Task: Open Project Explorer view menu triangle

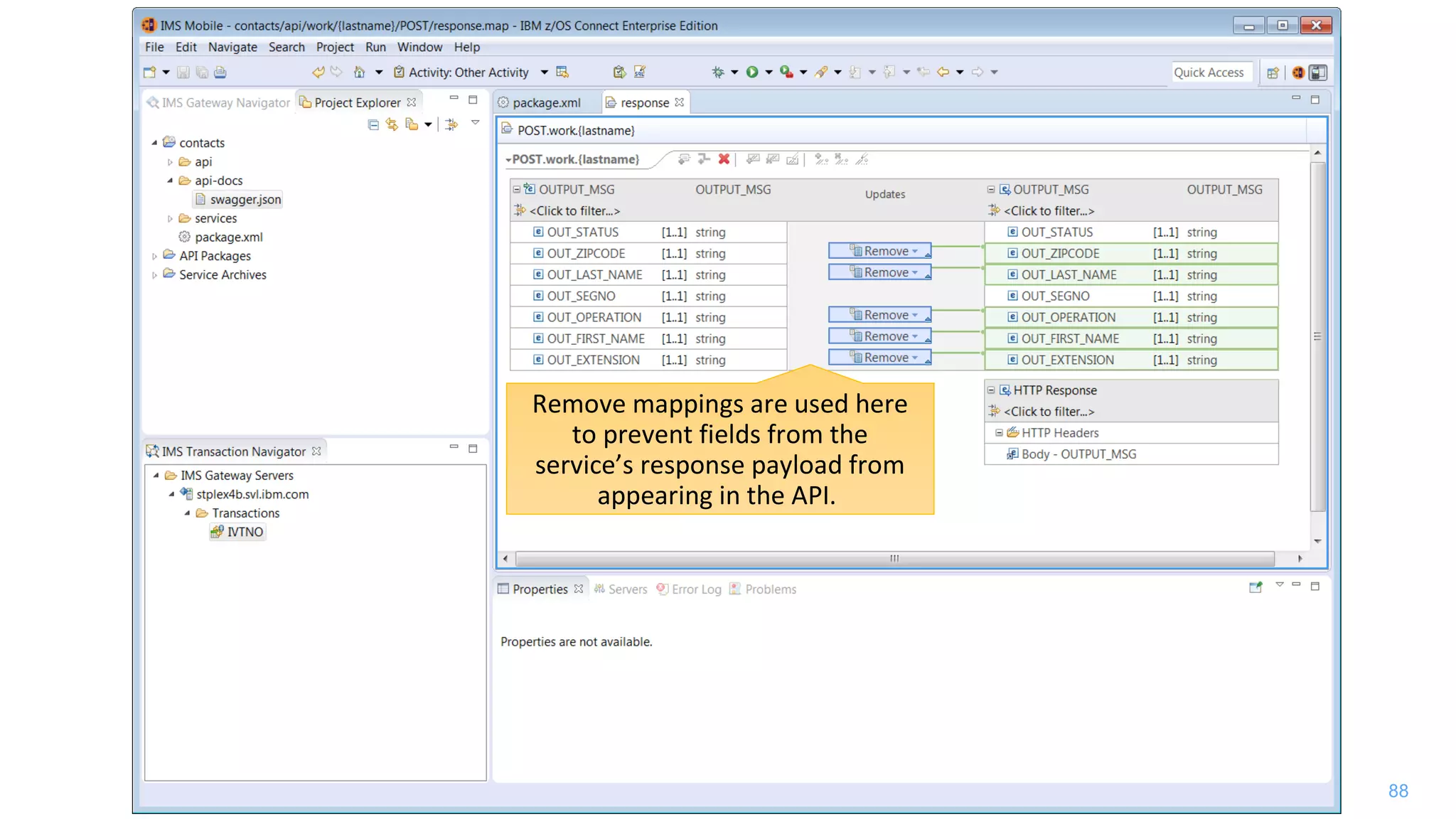Action: 476,123
